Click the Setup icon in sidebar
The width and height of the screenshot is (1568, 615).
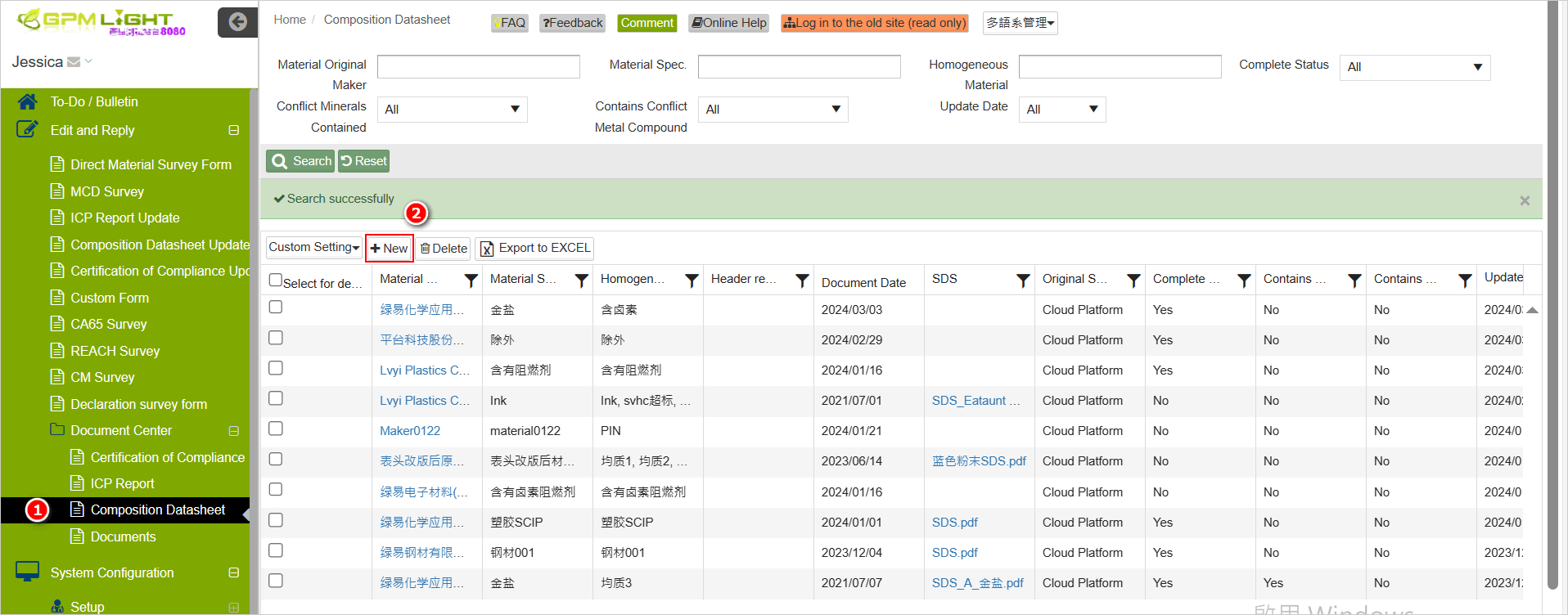coord(57,606)
